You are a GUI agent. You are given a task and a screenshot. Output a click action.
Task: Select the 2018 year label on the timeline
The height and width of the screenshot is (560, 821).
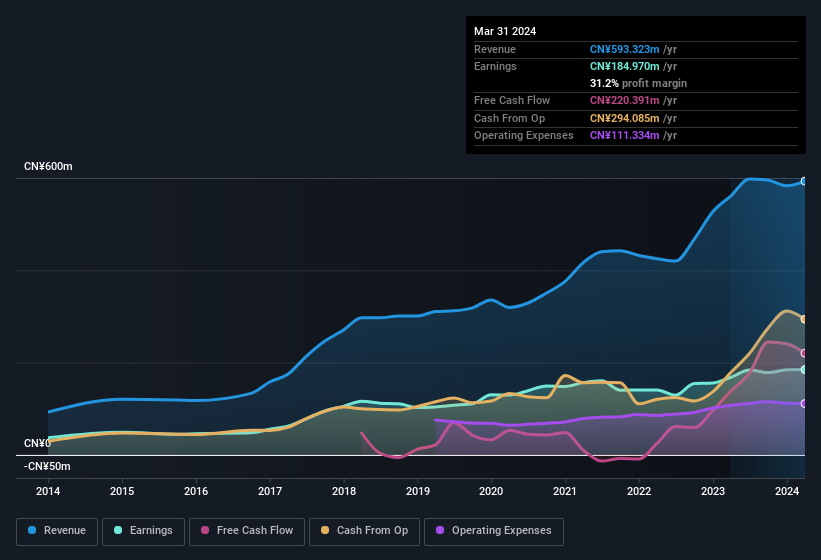(343, 491)
